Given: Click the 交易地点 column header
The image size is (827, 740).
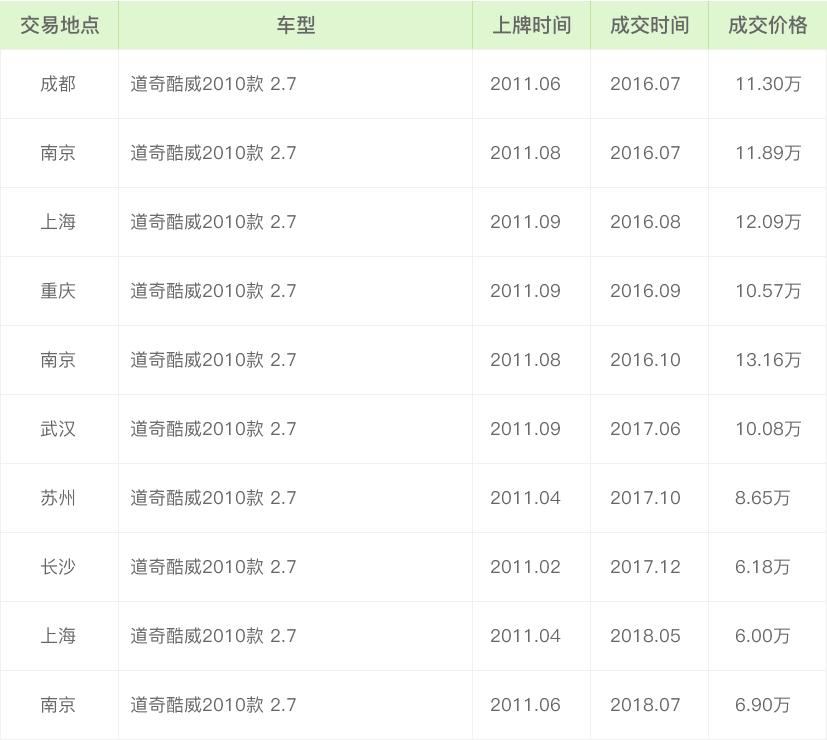Looking at the screenshot, I should coord(60,25).
